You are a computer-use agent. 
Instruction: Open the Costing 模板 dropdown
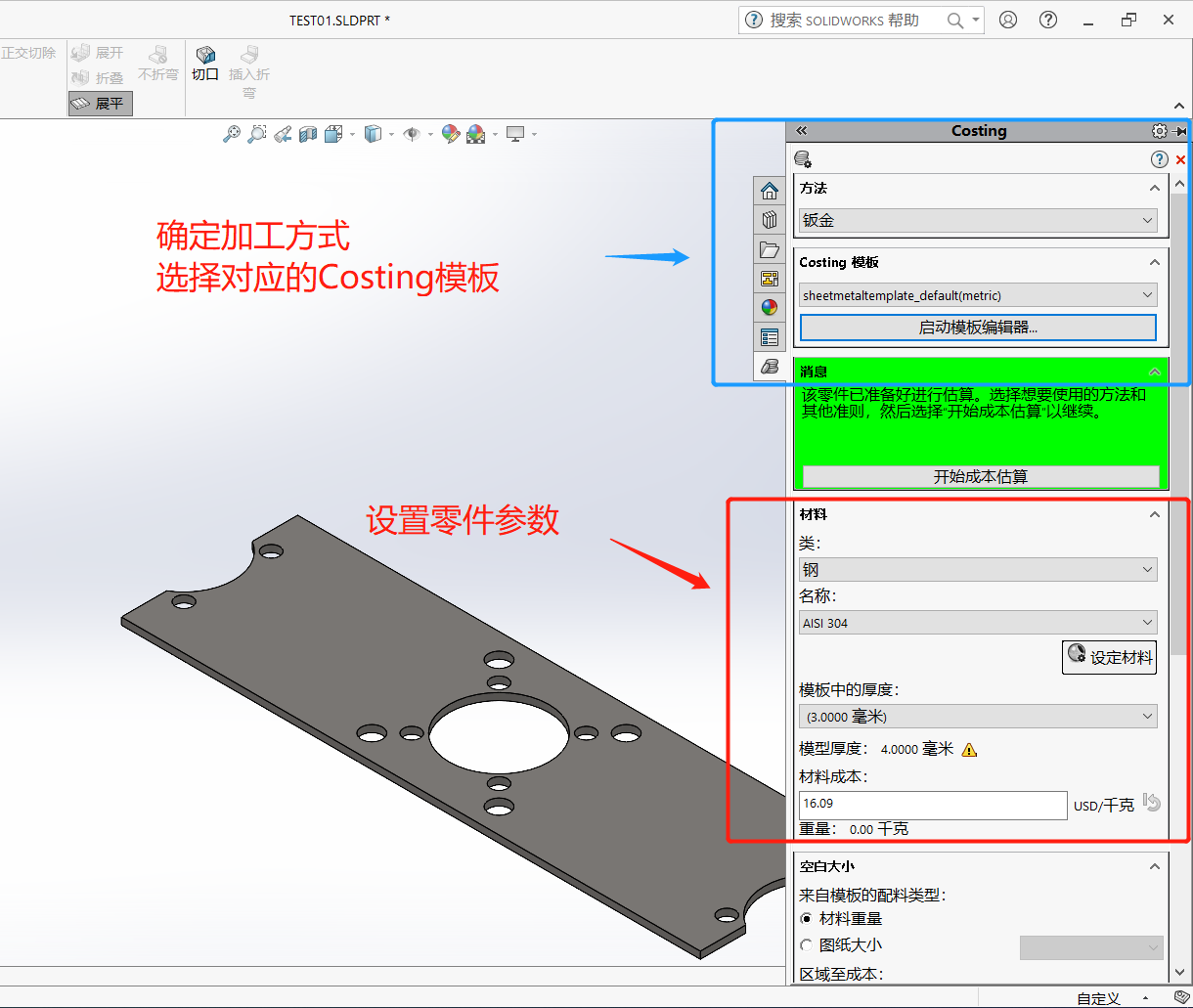(977, 295)
